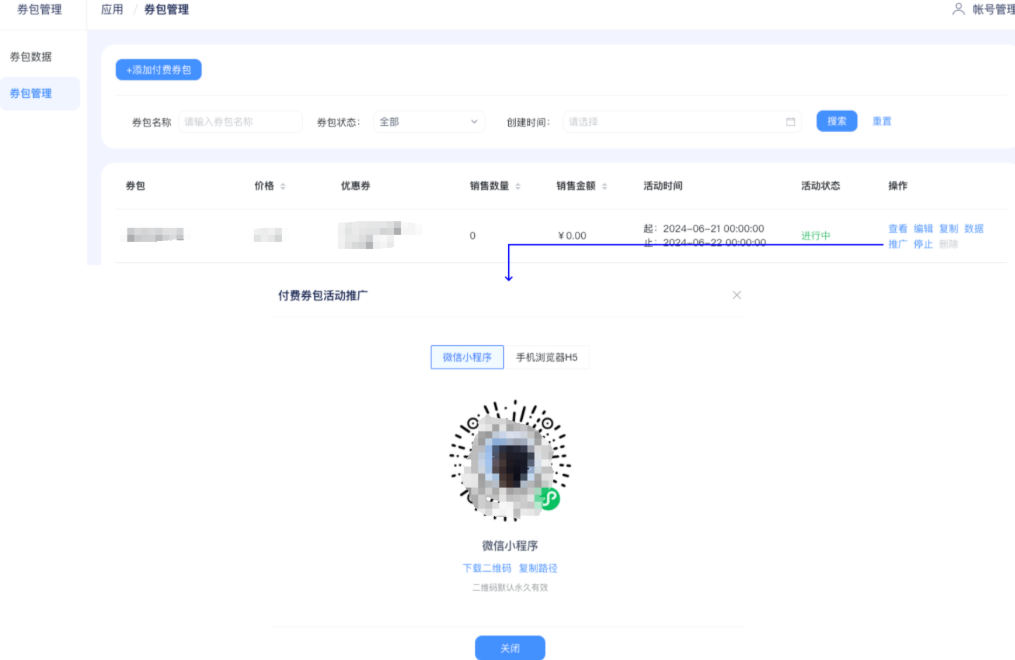
Task: Expand the 券包状态 dropdown
Action: [x=430, y=122]
